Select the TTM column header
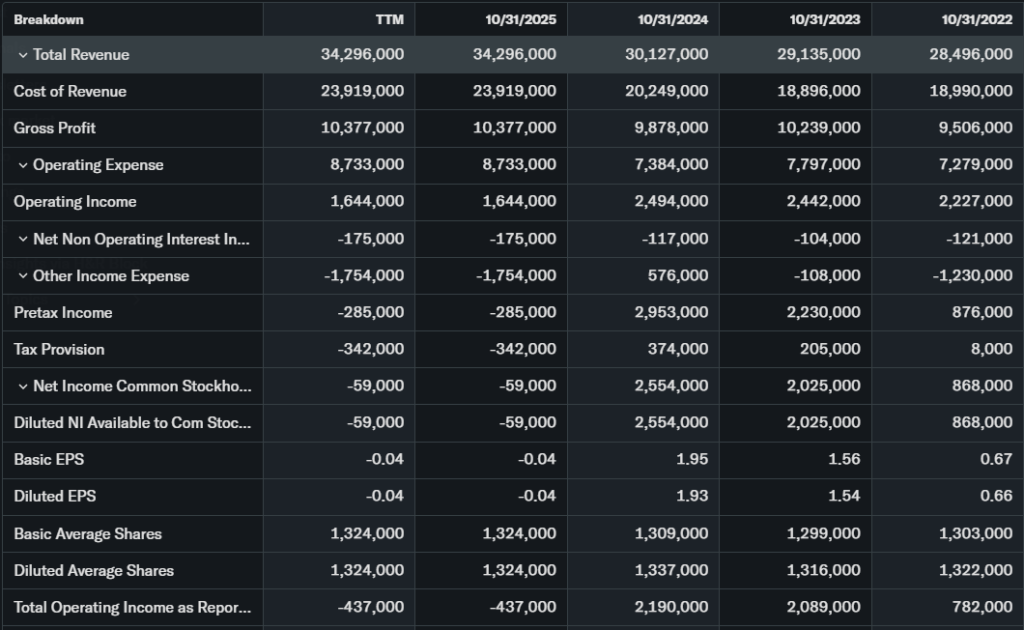This screenshot has width=1024, height=630. tap(389, 20)
